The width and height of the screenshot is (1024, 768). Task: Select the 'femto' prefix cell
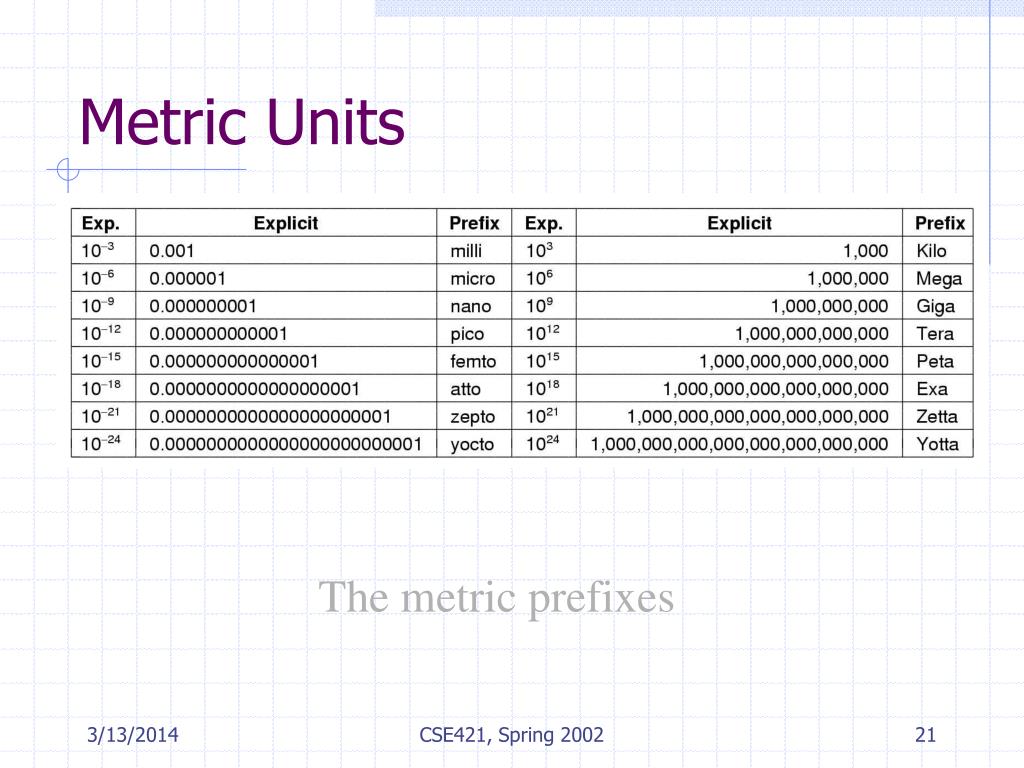(x=474, y=360)
